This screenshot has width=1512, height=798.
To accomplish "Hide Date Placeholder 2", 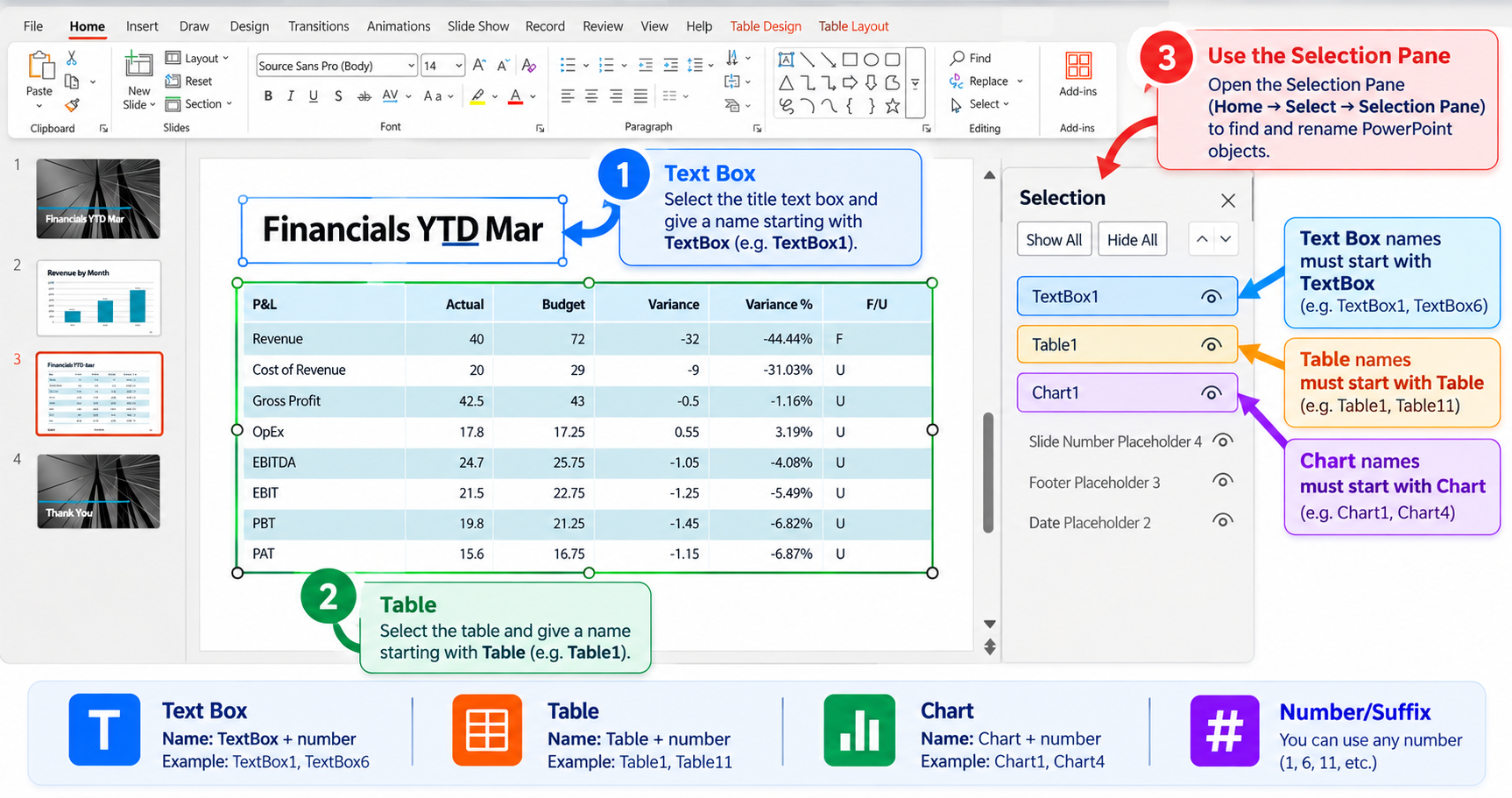I will tap(1223, 521).
